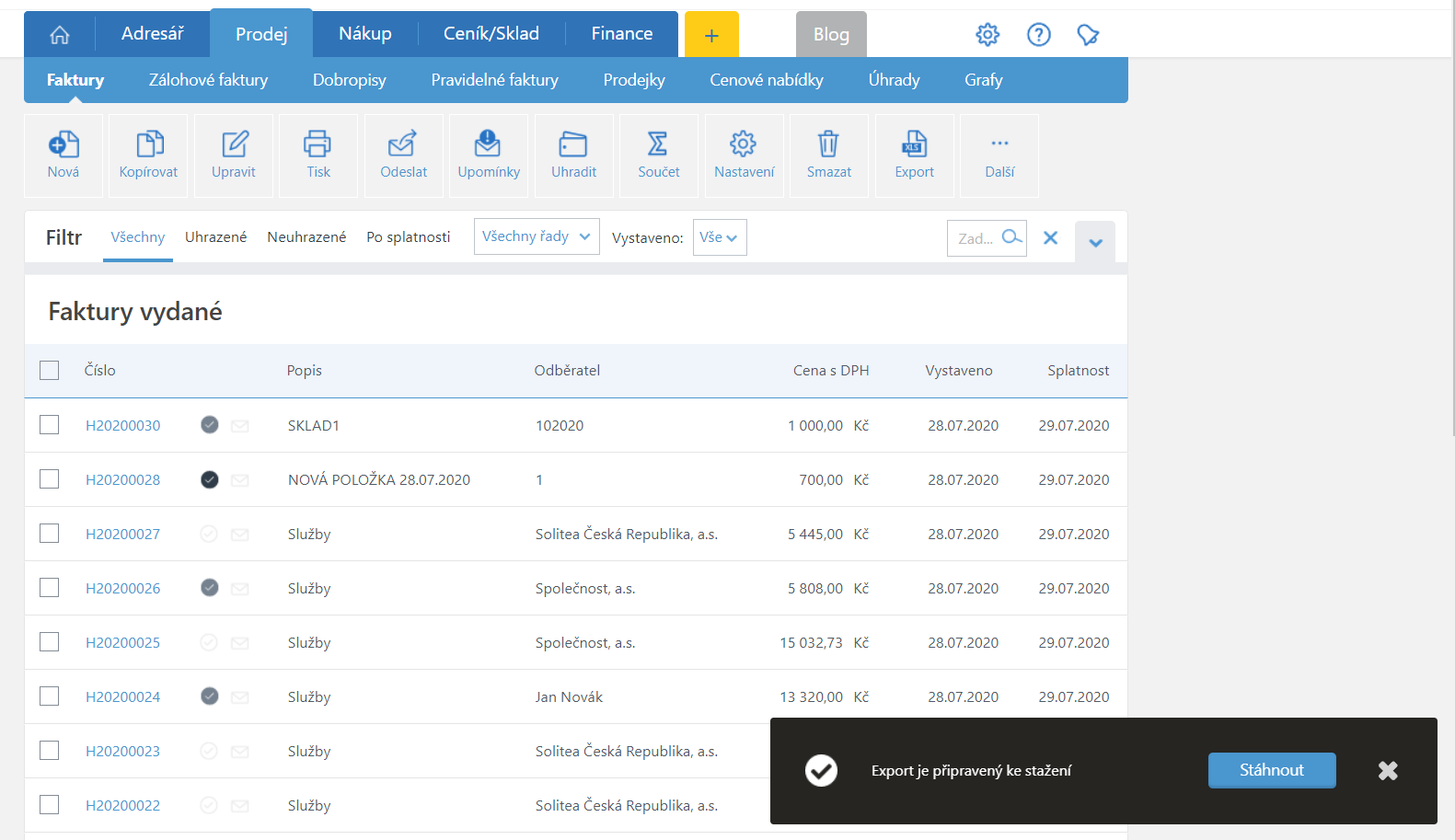Check the box for invoice H20200028
The image size is (1455, 840).
50,478
